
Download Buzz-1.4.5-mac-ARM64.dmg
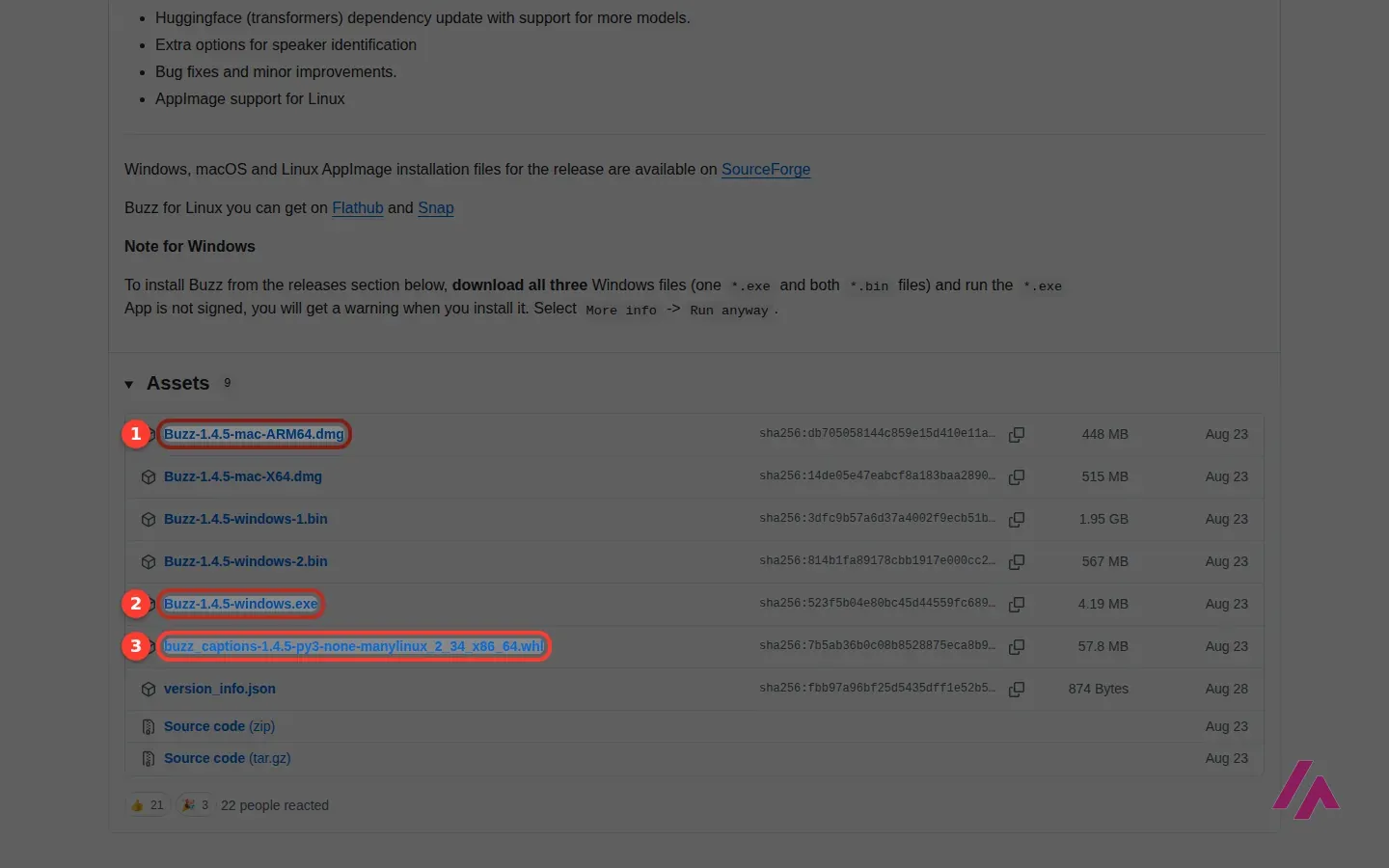click(254, 434)
